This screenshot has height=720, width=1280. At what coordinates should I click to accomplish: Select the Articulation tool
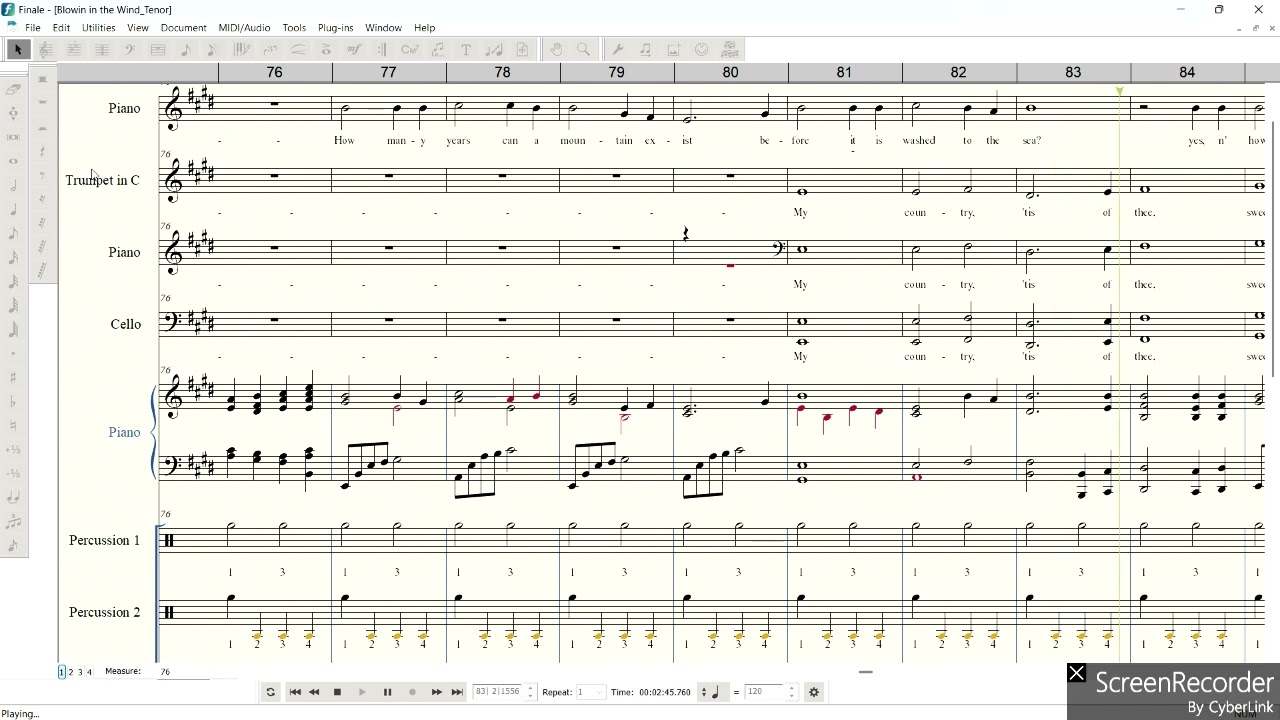click(x=326, y=49)
